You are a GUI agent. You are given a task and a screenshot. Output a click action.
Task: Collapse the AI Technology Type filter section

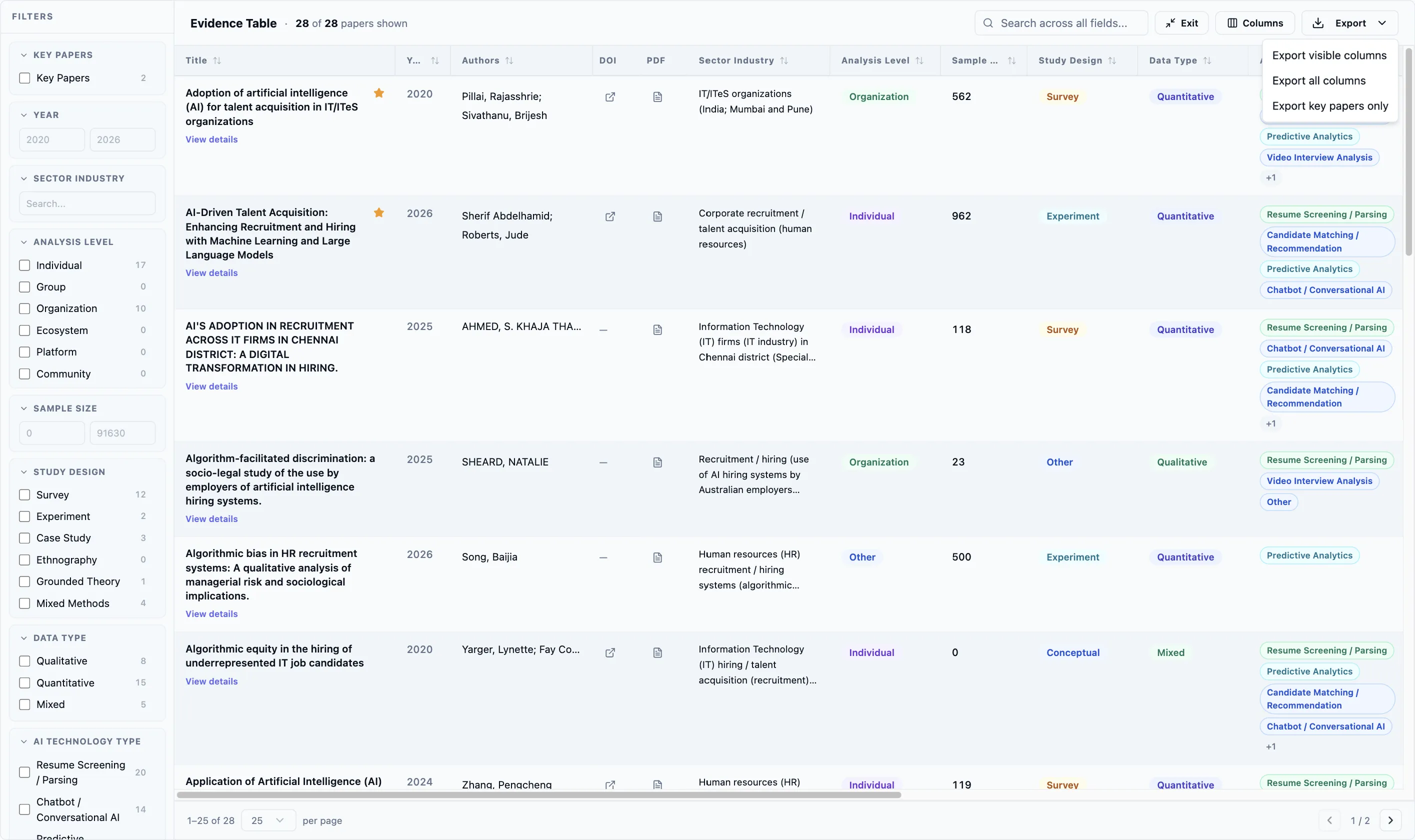pos(24,741)
